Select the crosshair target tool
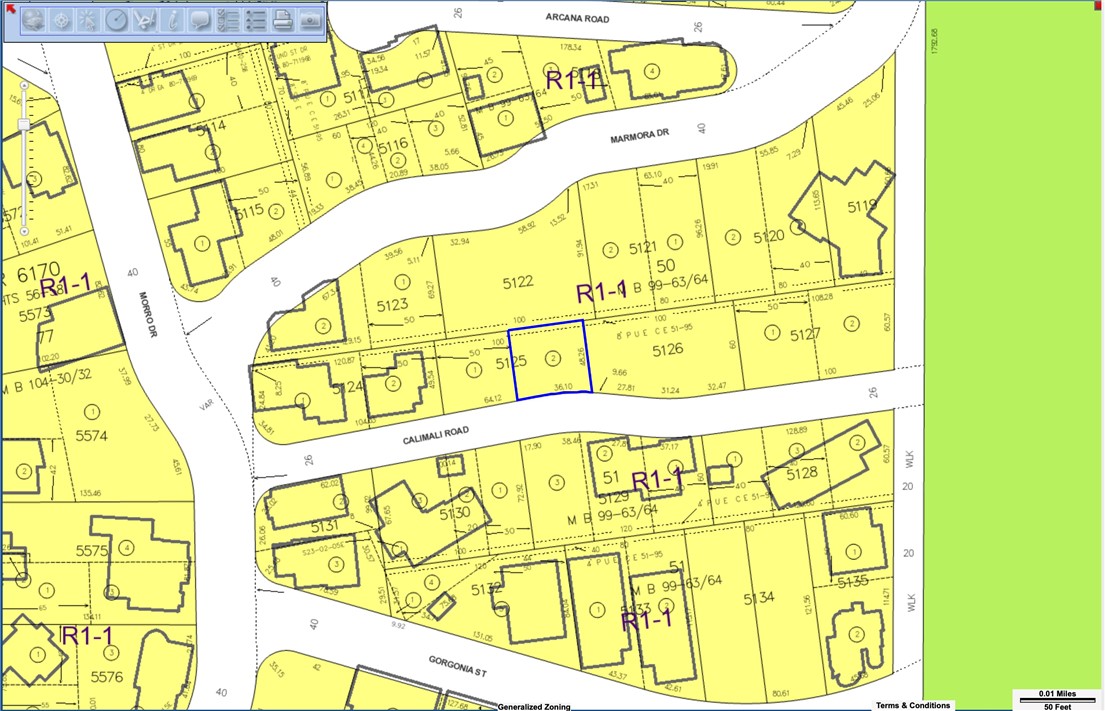Viewport: 1105px width, 711px height. (x=61, y=20)
